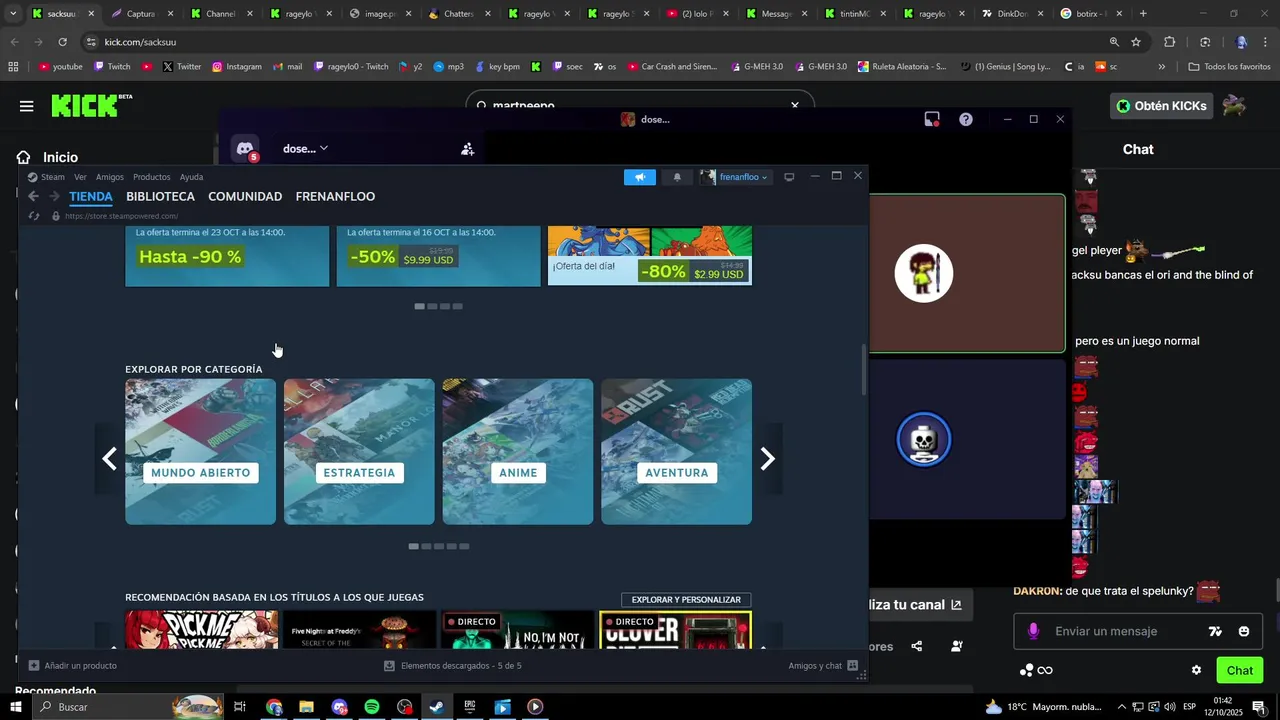Open the MUNDO ABIERTO category

pyautogui.click(x=200, y=452)
